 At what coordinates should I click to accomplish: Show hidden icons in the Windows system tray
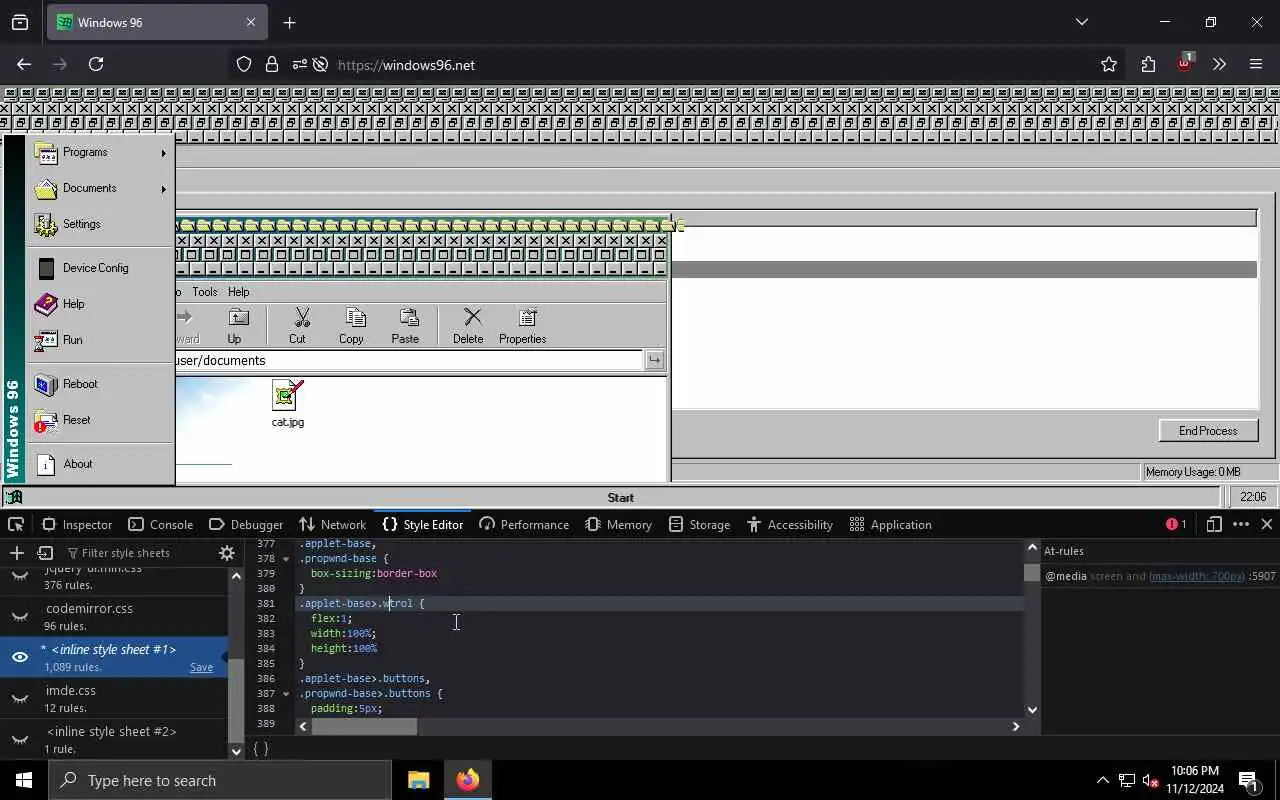(x=1103, y=780)
